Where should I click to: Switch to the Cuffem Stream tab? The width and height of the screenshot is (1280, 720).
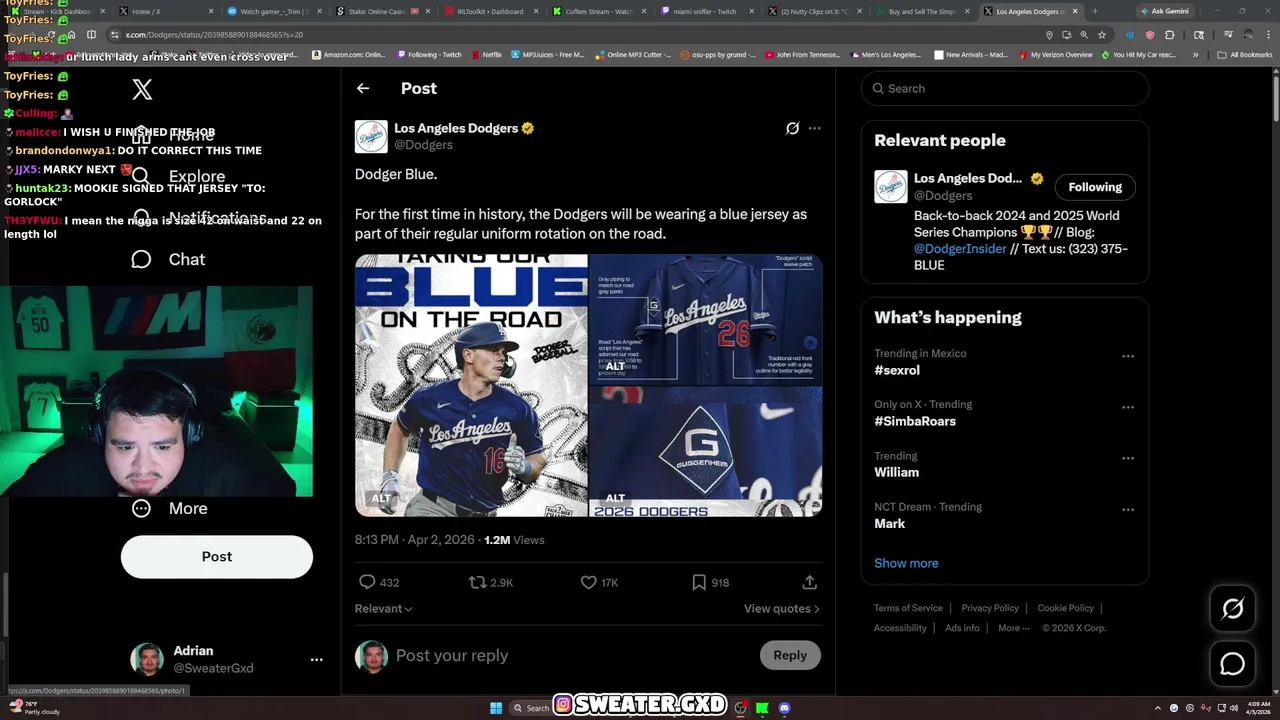pos(596,11)
